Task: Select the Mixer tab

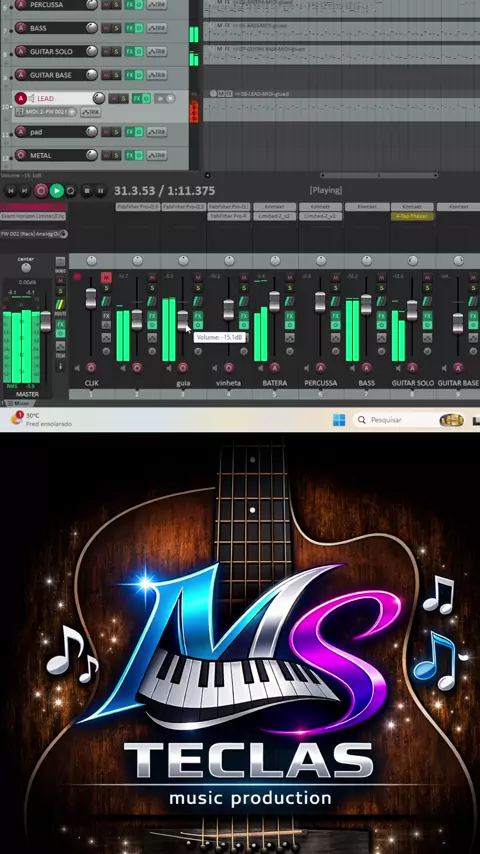Action: click(19, 404)
